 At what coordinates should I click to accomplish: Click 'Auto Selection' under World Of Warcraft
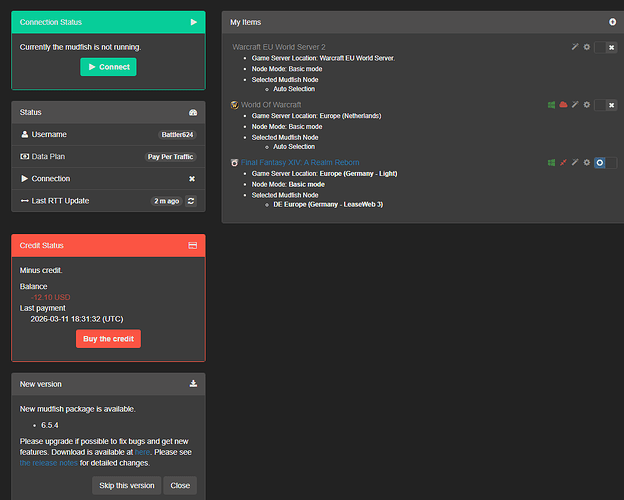pyautogui.click(x=294, y=147)
